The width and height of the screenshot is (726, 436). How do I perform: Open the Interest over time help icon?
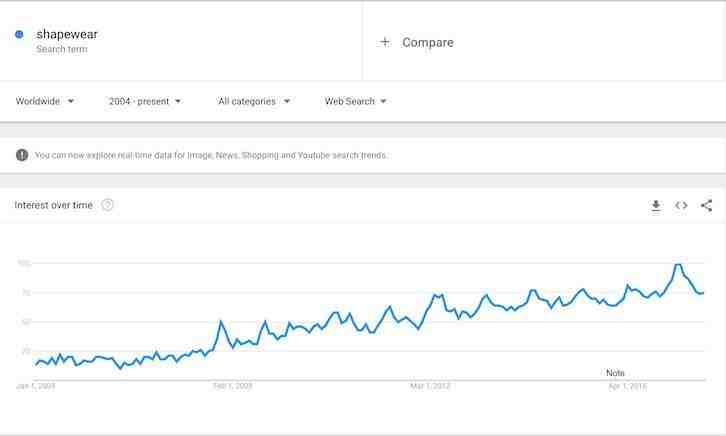(x=107, y=205)
